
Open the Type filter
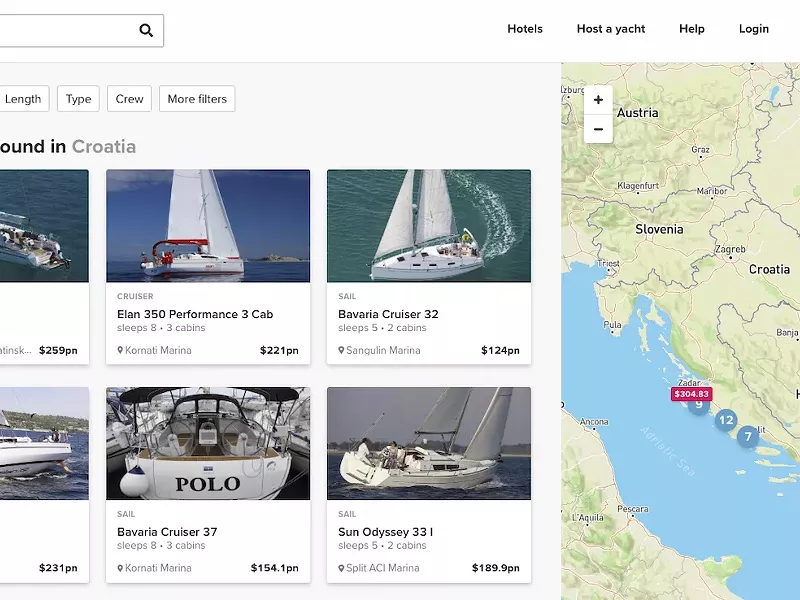(x=78, y=99)
